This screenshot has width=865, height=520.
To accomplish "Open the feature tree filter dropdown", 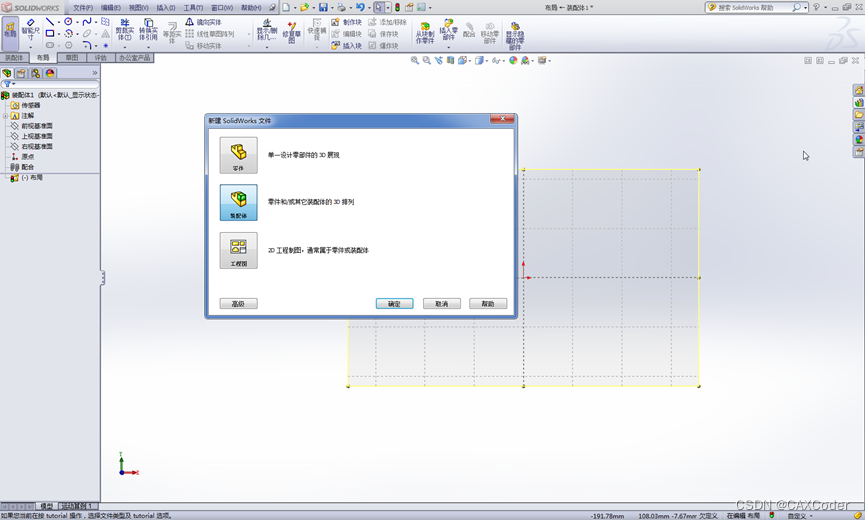I will [x=9, y=85].
